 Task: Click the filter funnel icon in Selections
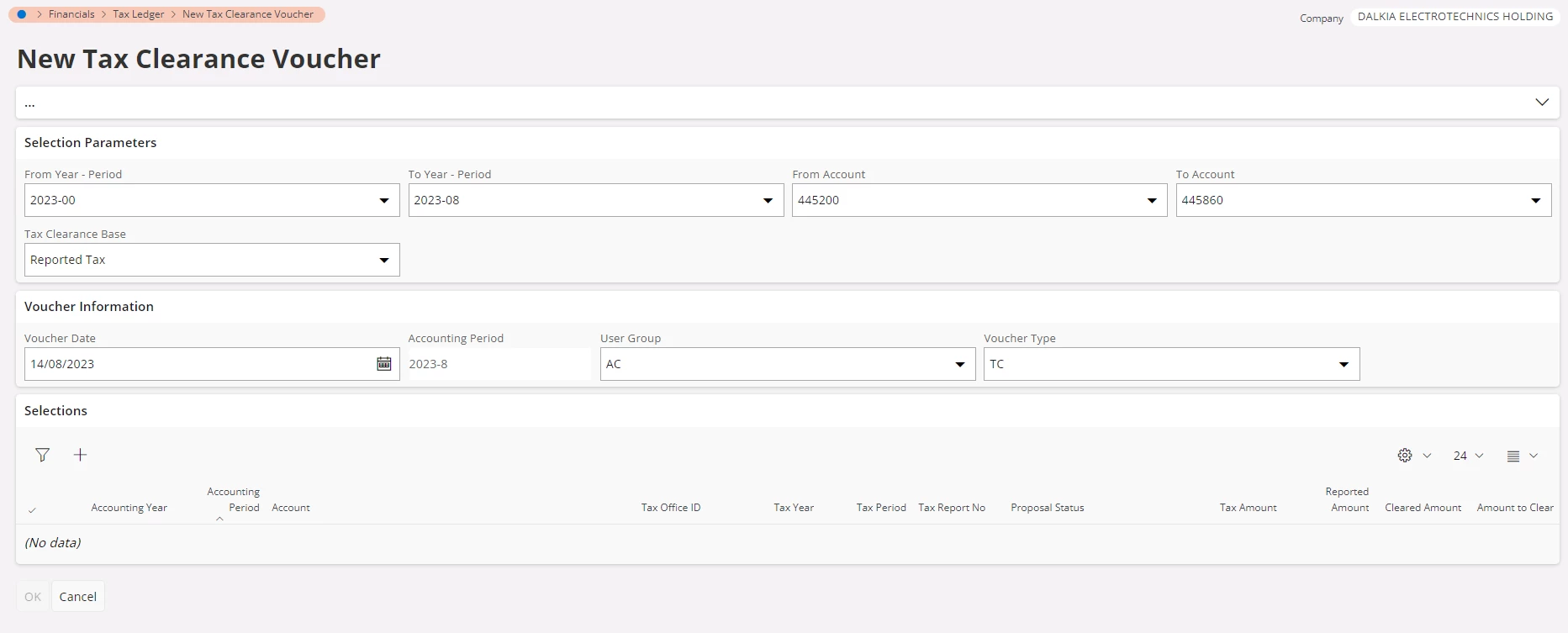point(42,455)
